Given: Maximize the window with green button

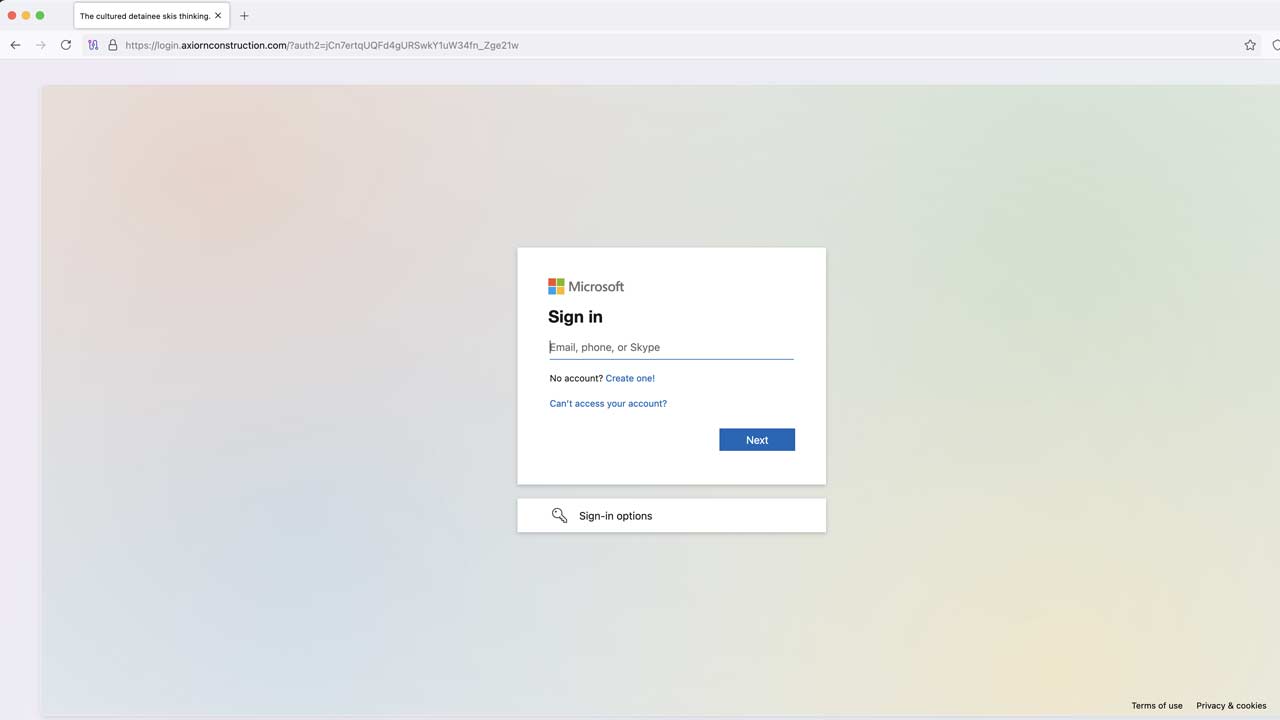Looking at the screenshot, I should [40, 16].
